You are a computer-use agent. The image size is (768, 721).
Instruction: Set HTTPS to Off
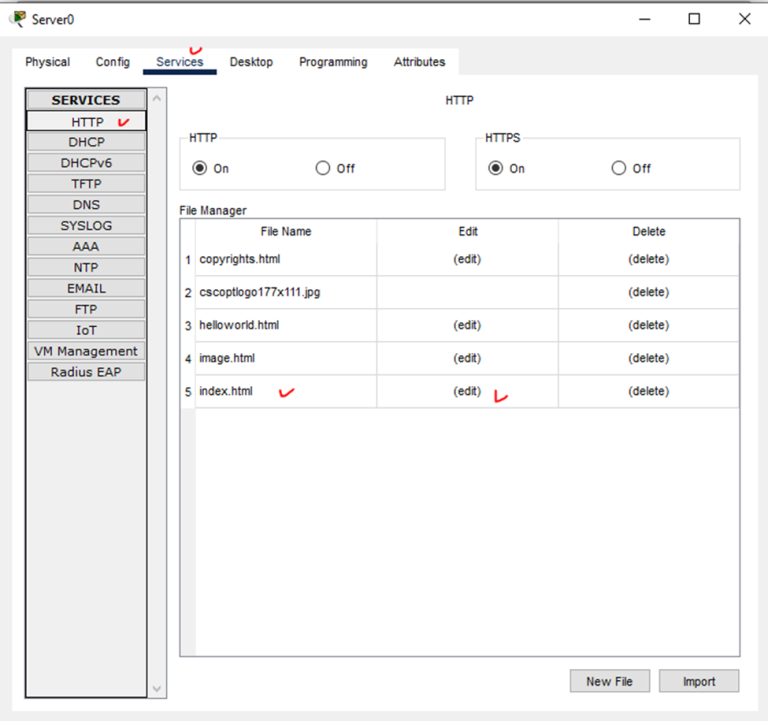click(618, 168)
